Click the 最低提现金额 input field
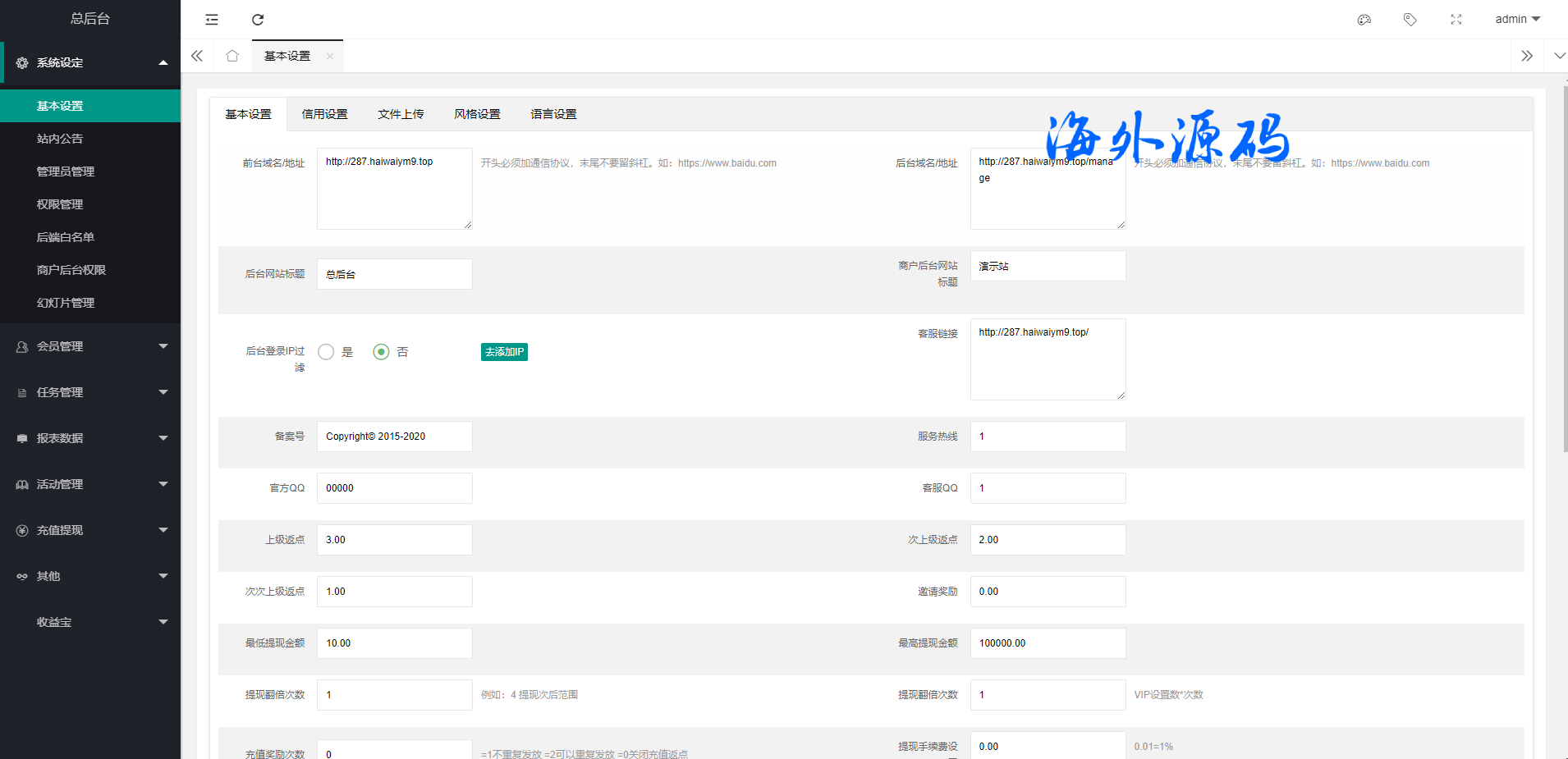The width and height of the screenshot is (1568, 759). click(x=394, y=643)
